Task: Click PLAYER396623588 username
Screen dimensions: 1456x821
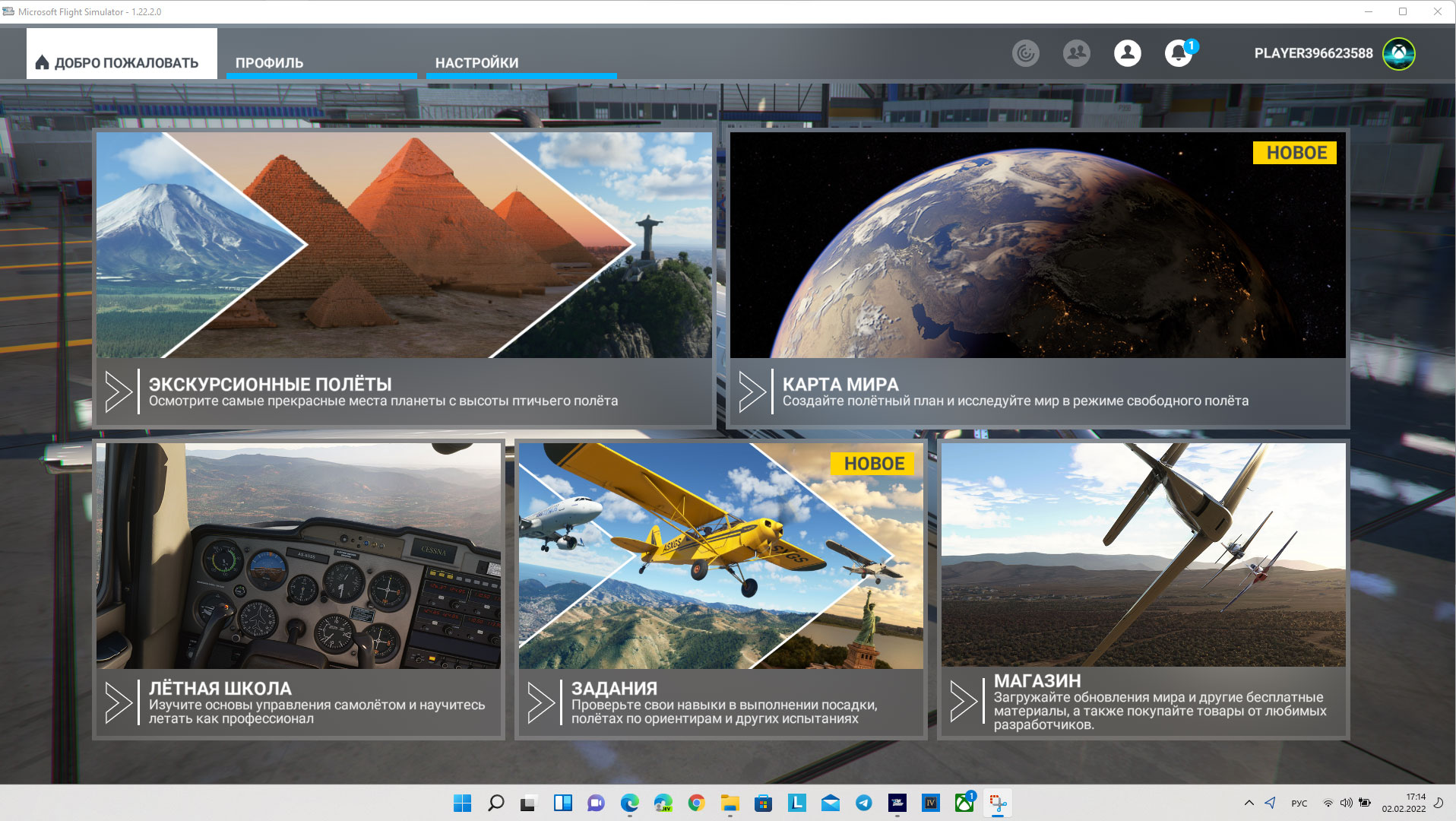Action: [x=1313, y=53]
